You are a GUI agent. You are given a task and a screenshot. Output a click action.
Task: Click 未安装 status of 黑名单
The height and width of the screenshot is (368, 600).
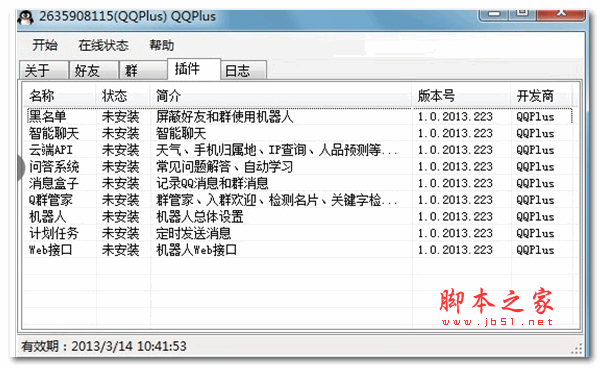121,117
